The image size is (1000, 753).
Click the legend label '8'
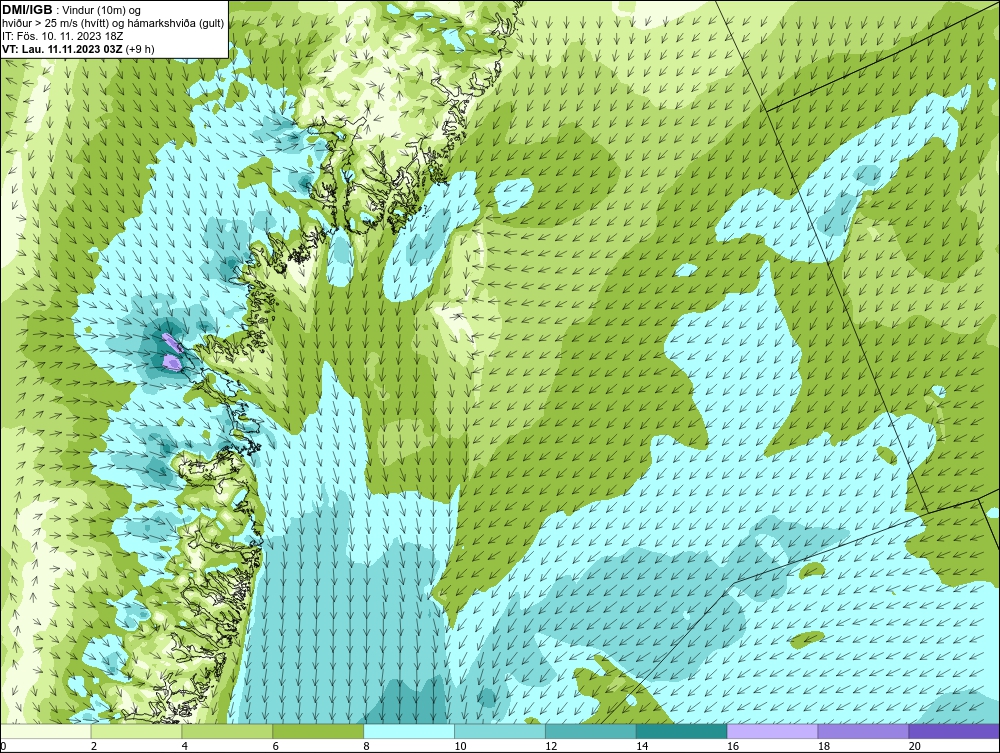366,746
